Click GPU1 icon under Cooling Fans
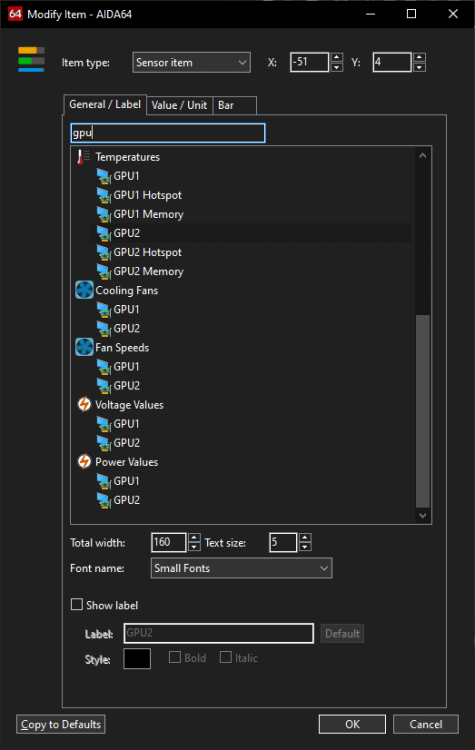475x750 pixels. click(104, 309)
